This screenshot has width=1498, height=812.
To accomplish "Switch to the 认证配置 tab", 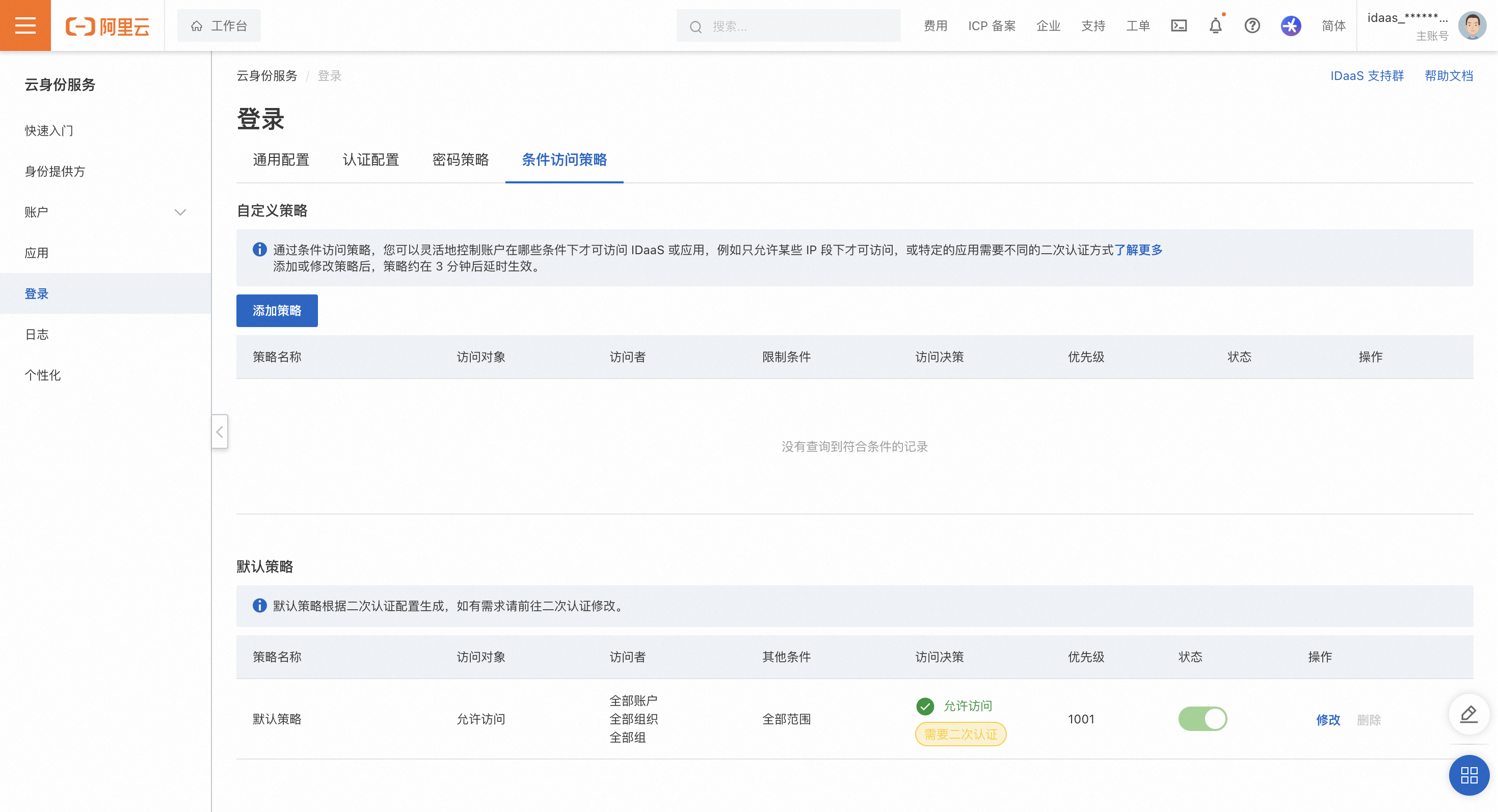I will [x=370, y=159].
